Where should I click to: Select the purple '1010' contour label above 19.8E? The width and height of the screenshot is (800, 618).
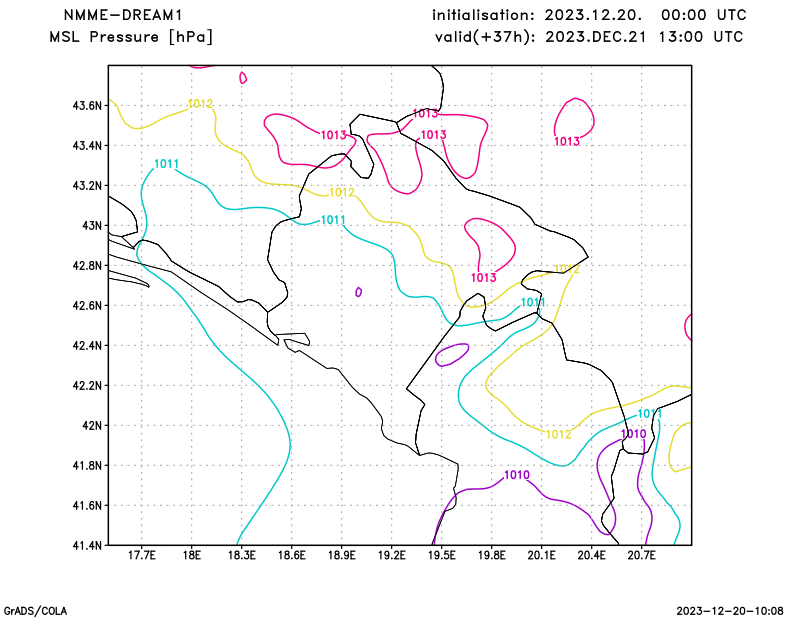click(x=517, y=475)
